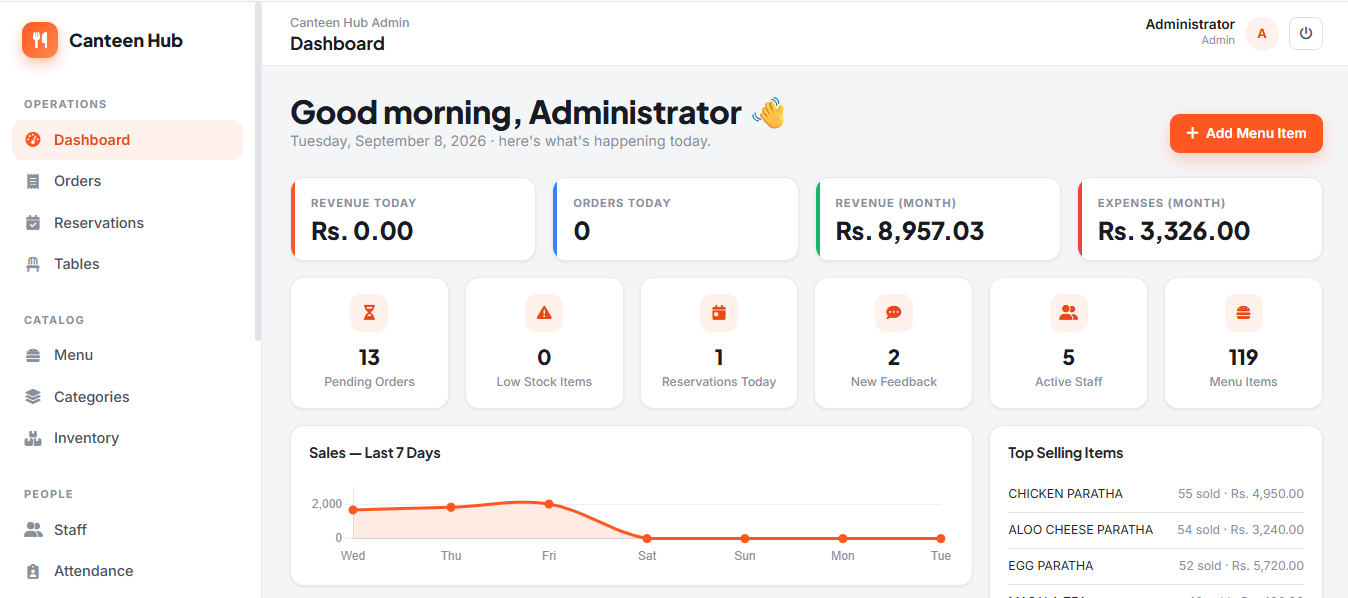The image size is (1348, 598).
Task: Click the Wed data point on sales chart
Action: [x=353, y=510]
